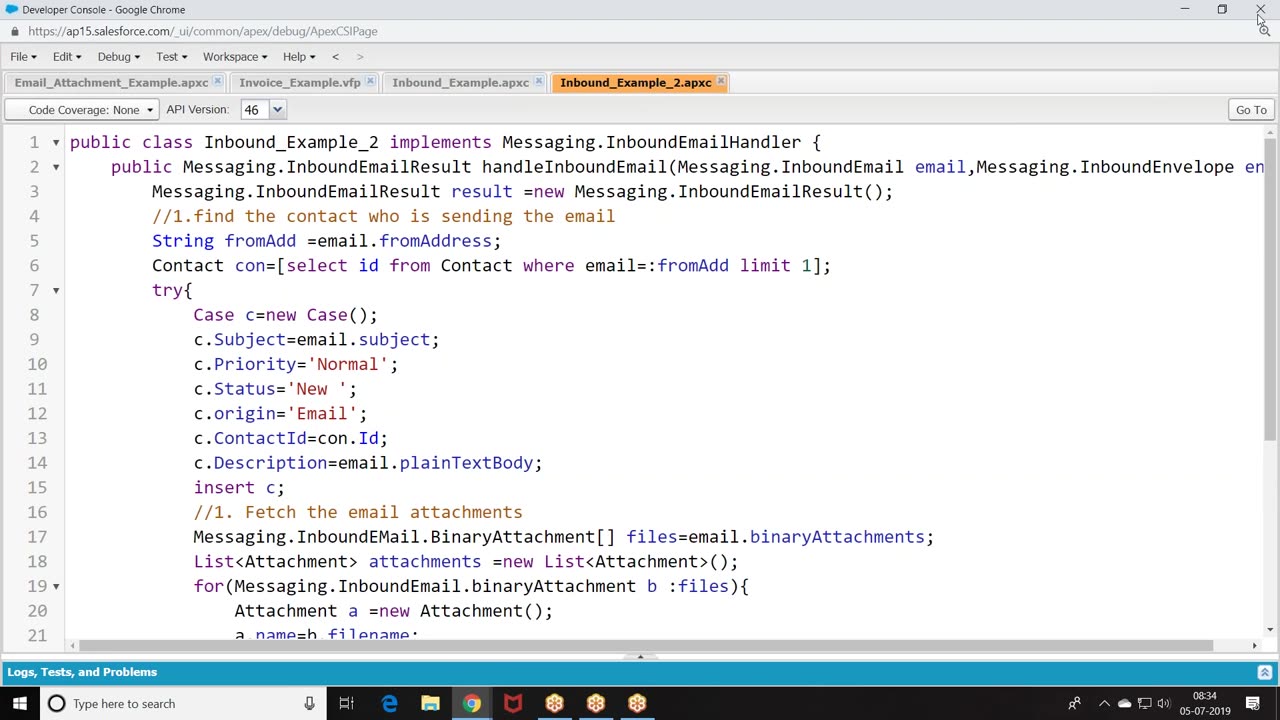Screen dimensions: 1280x720
Task: Click the third orange taskbar app icon
Action: coord(637,704)
